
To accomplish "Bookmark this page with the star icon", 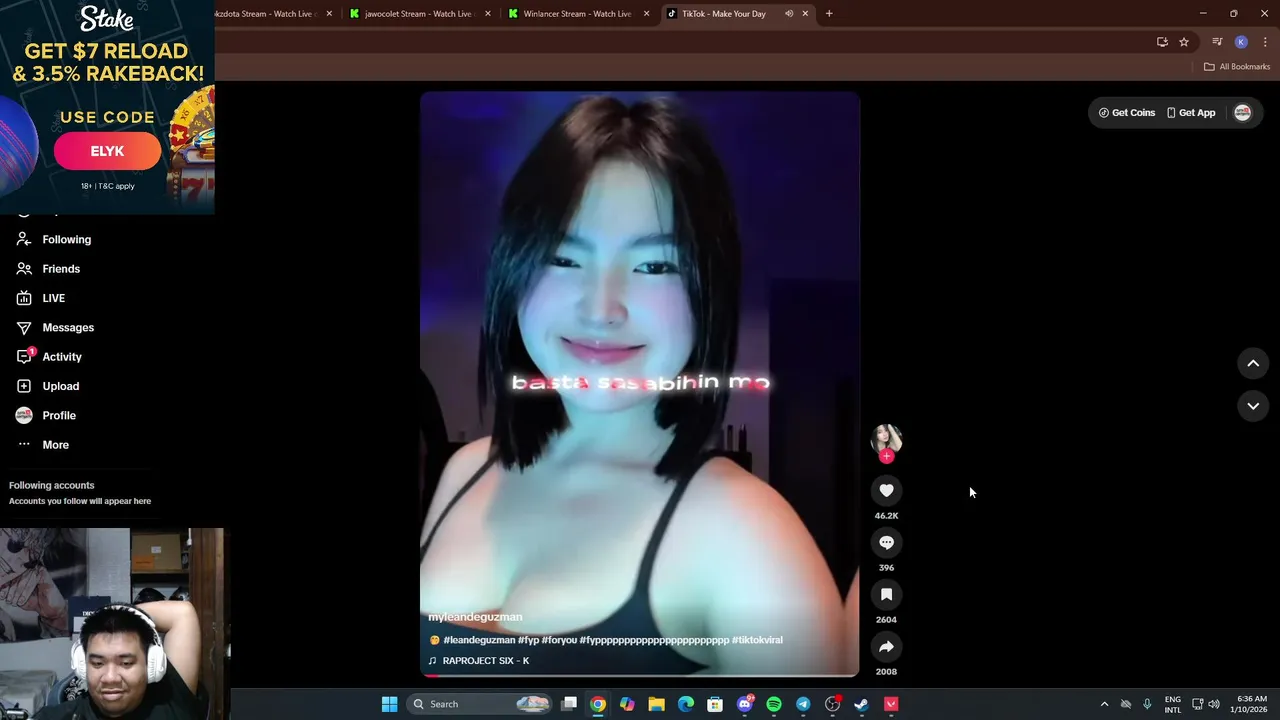I will coord(1184,42).
